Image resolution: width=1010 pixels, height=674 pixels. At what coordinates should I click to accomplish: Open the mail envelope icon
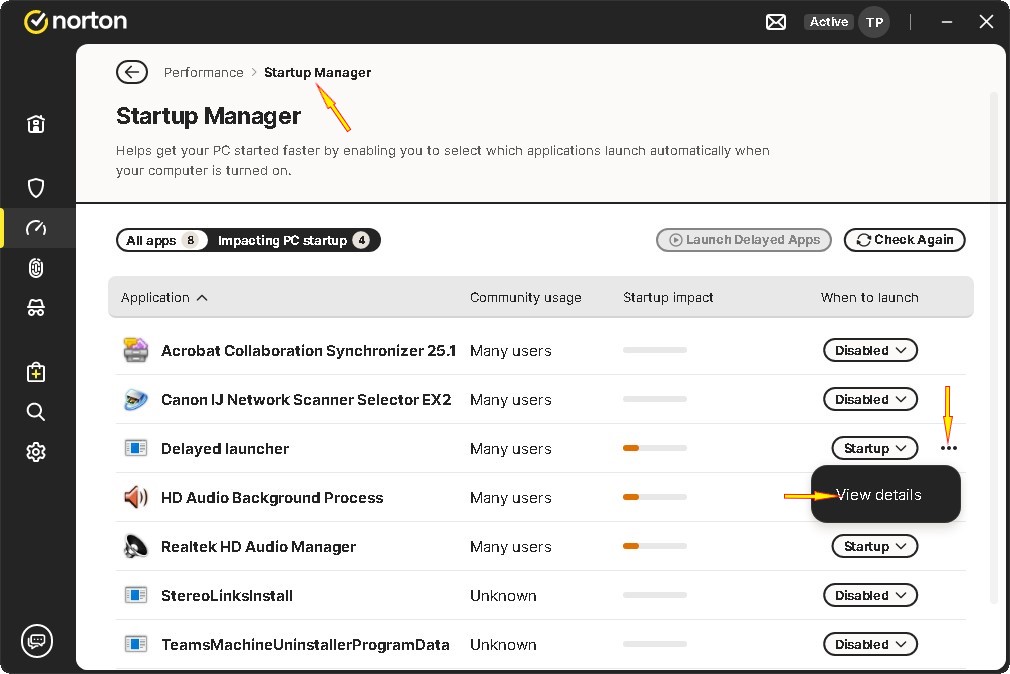pos(776,22)
